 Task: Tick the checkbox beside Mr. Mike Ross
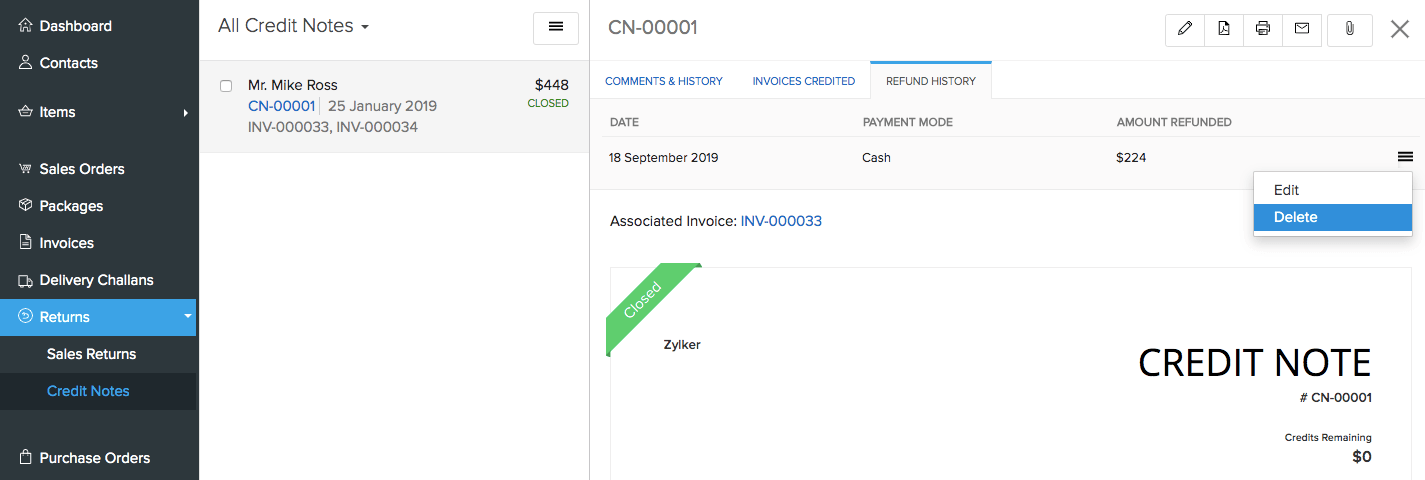pos(226,86)
